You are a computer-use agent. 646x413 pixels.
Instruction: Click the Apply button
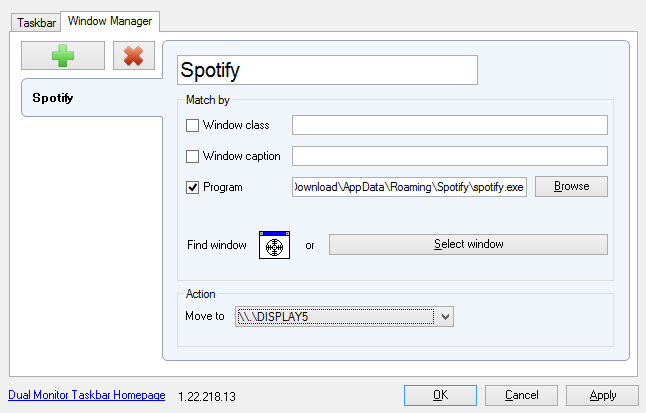[602, 395]
